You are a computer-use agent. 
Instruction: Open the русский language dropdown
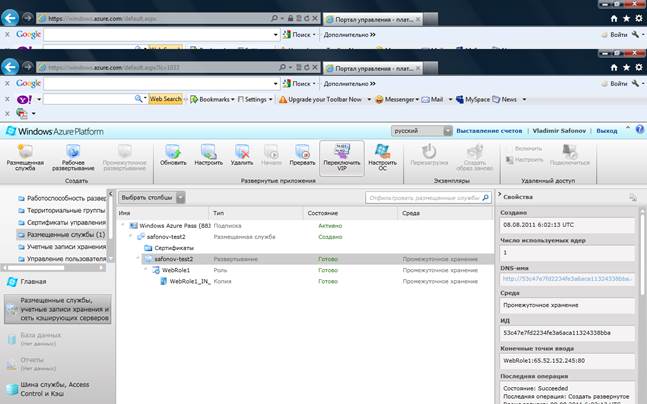coord(422,131)
